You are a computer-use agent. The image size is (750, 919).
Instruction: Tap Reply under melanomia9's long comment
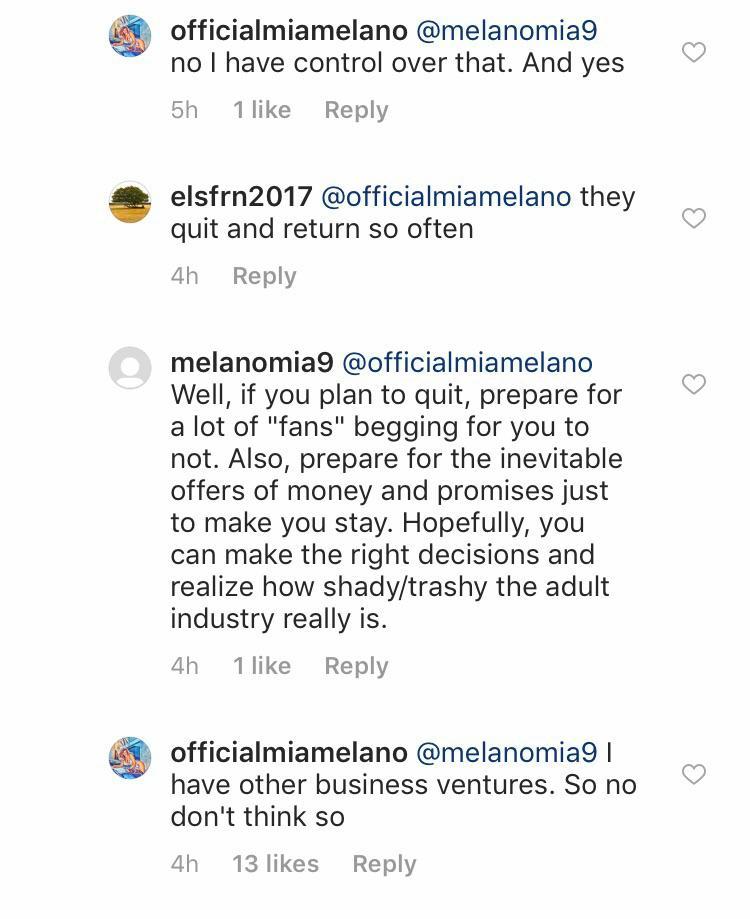[356, 665]
